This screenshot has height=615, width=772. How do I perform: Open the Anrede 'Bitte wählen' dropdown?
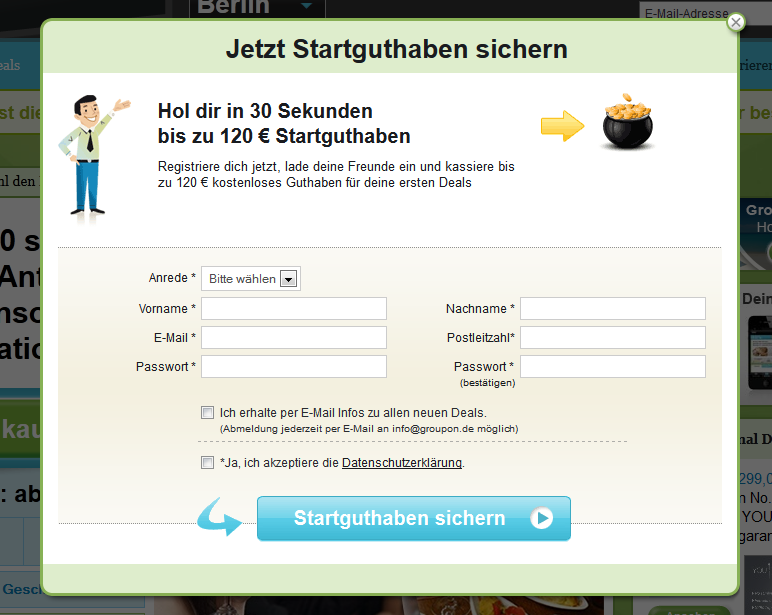click(251, 279)
